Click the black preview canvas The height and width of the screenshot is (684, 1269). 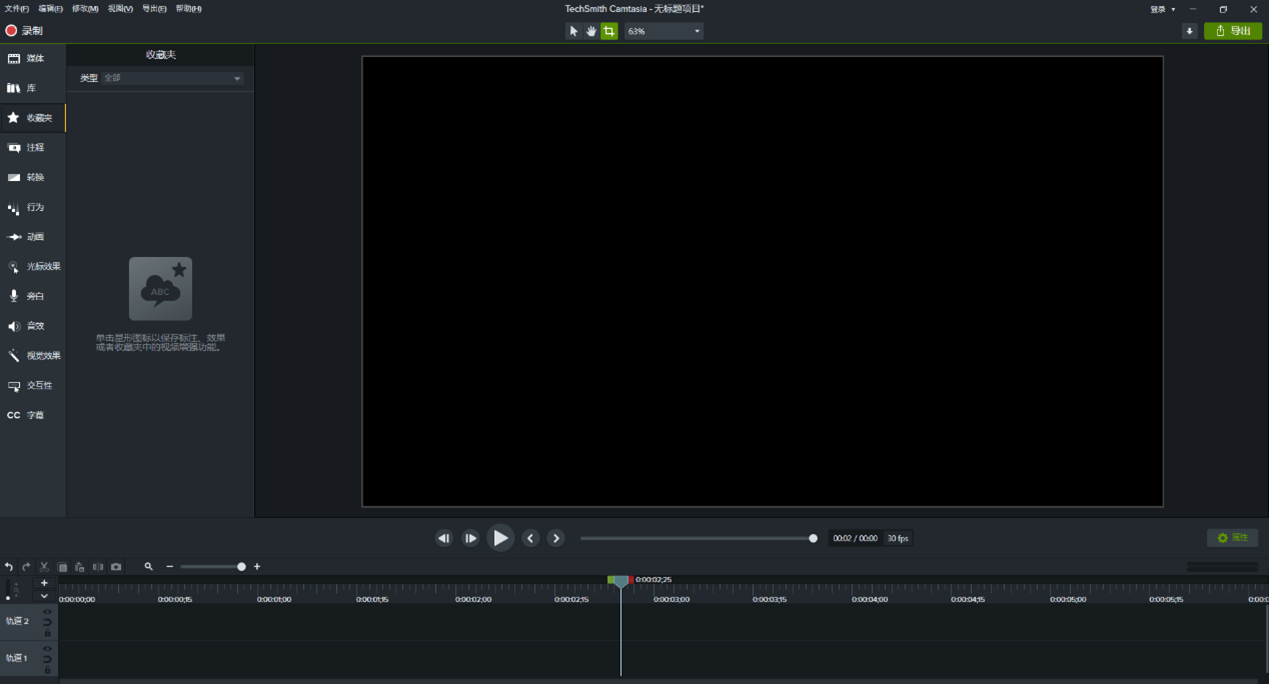click(762, 282)
